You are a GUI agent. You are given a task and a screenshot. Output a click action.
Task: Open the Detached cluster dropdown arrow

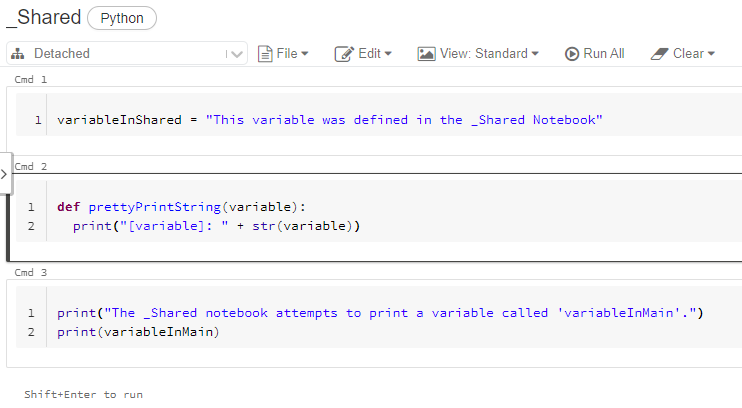237,54
